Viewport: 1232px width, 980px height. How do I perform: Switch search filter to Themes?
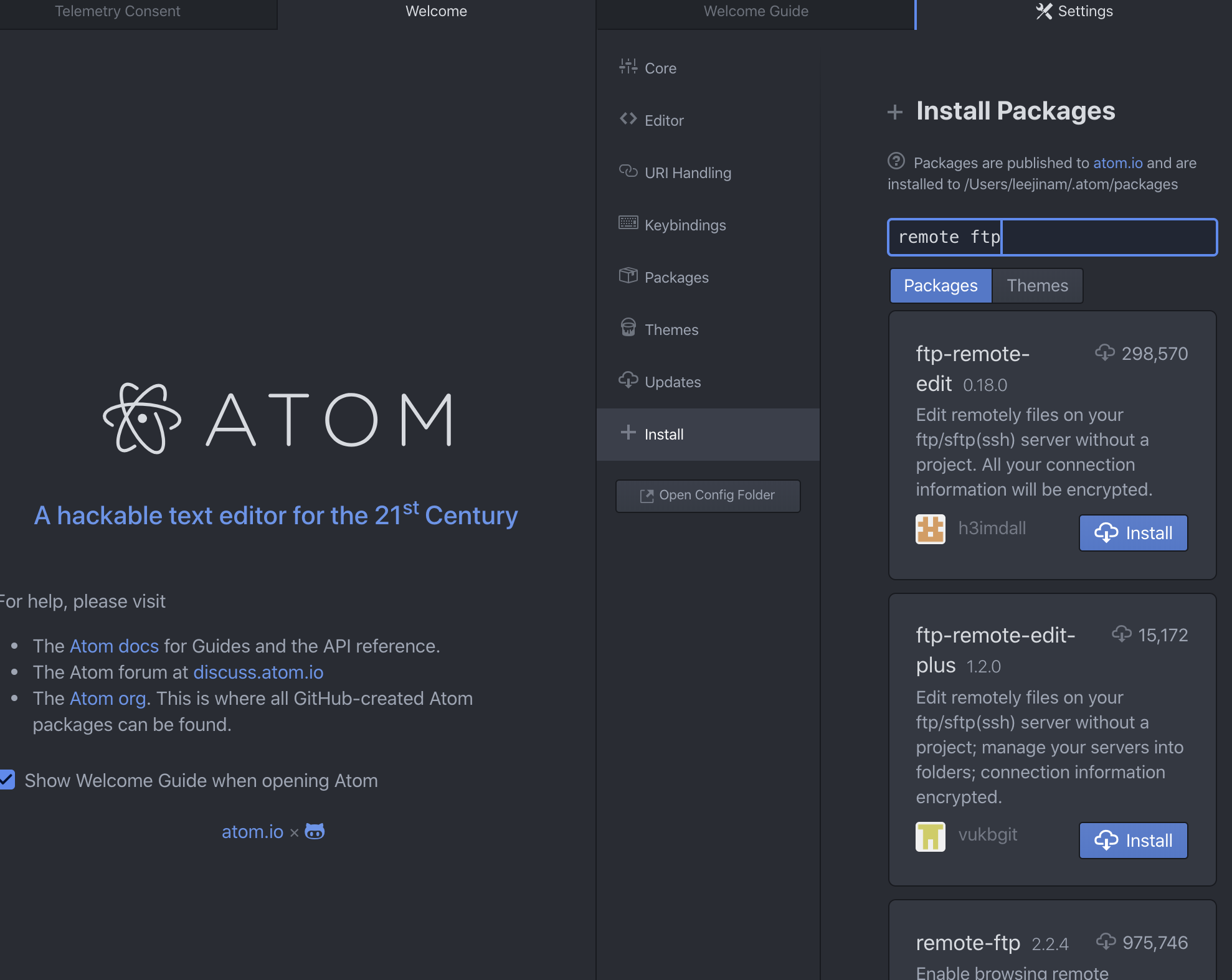(x=1037, y=286)
